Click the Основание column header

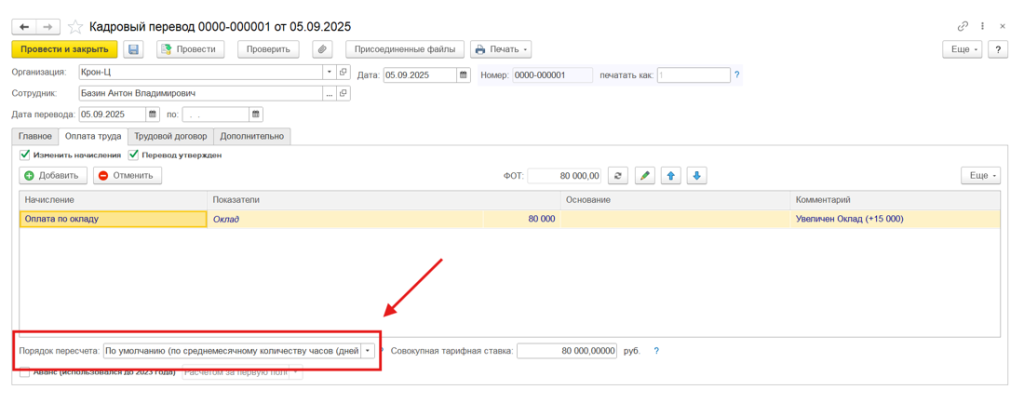click(x=675, y=200)
